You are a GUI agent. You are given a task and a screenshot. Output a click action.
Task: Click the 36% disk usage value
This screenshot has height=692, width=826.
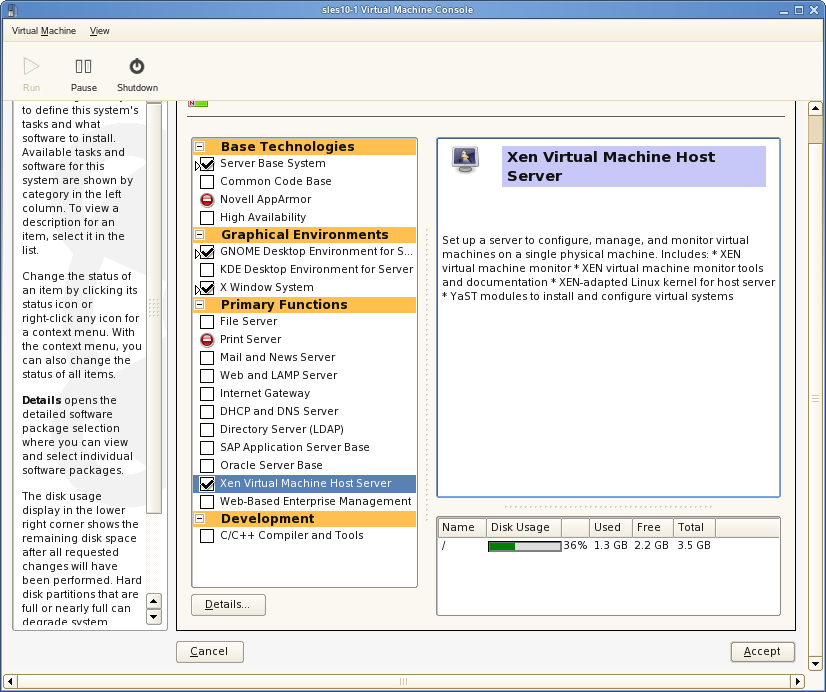tap(575, 546)
